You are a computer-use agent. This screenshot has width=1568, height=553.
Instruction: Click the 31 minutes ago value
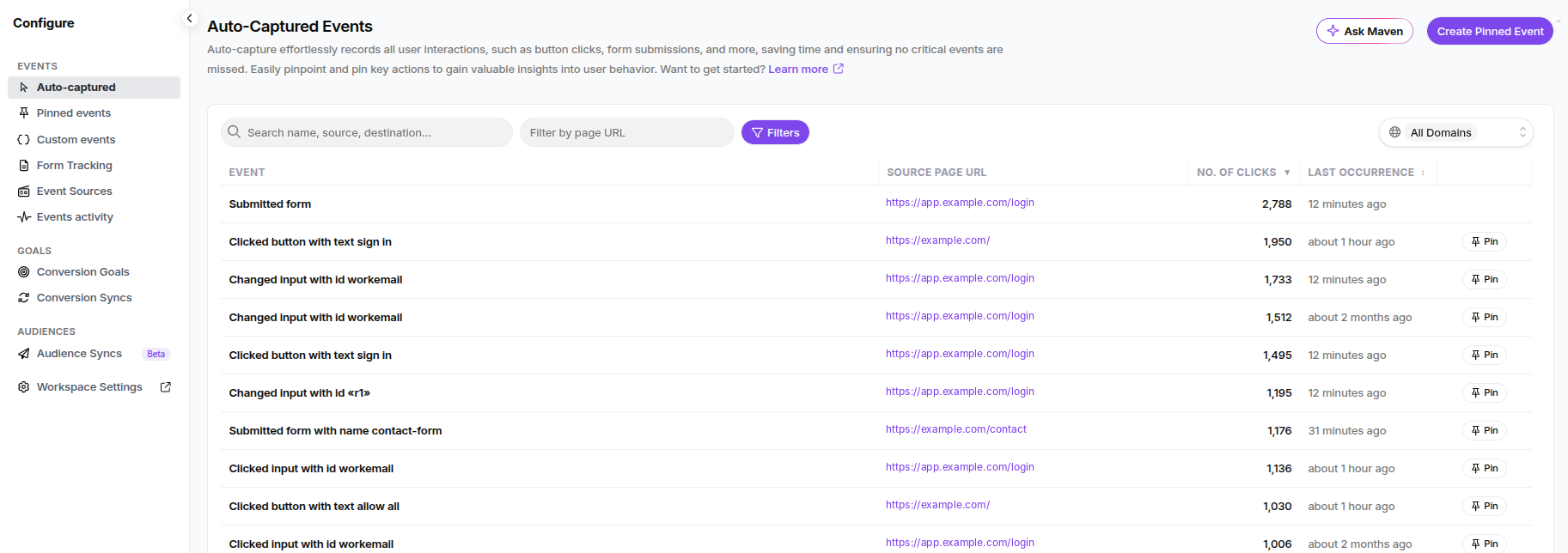1346,431
